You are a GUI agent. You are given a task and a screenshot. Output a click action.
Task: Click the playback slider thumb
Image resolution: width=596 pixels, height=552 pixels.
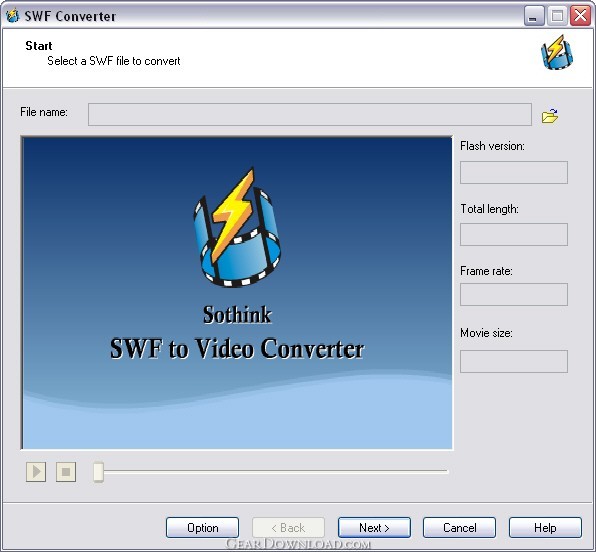point(98,472)
